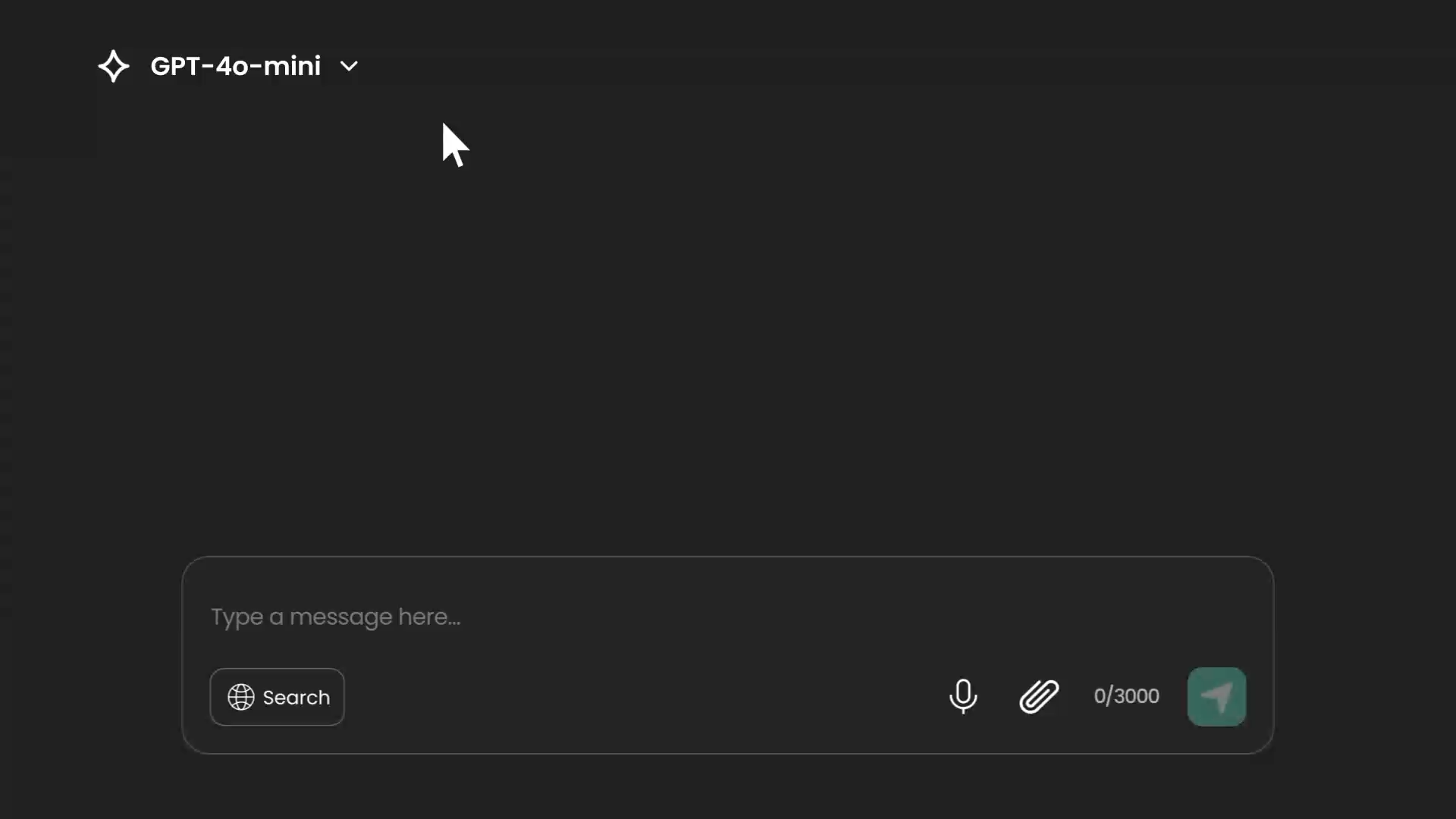Expand the chevron next to GPT-4o-mini
Screen dimensions: 1456x819
[349, 66]
